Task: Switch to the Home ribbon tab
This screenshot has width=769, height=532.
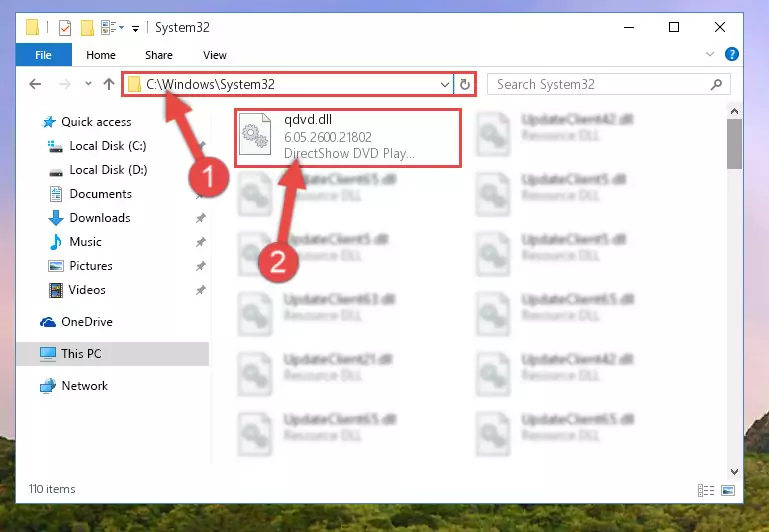Action: coord(101,55)
